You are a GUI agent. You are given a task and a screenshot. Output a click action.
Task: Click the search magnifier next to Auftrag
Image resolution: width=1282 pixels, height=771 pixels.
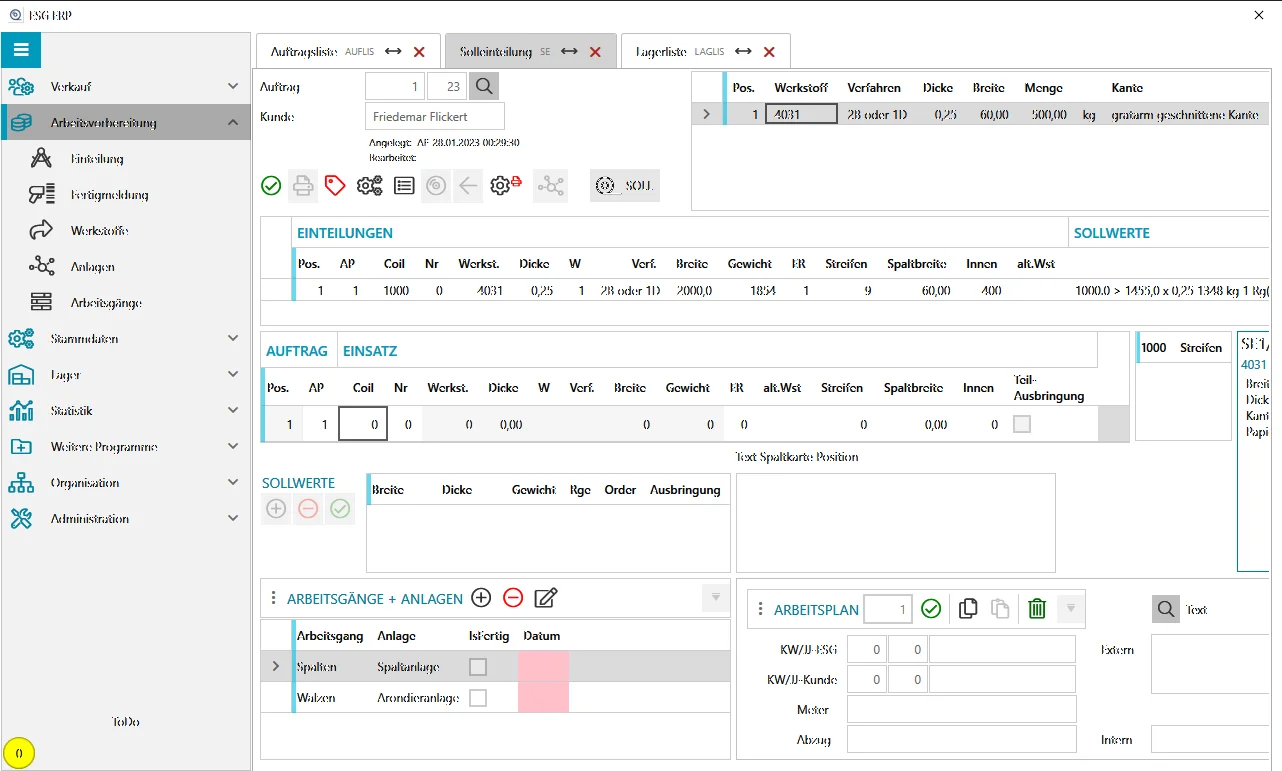484,87
